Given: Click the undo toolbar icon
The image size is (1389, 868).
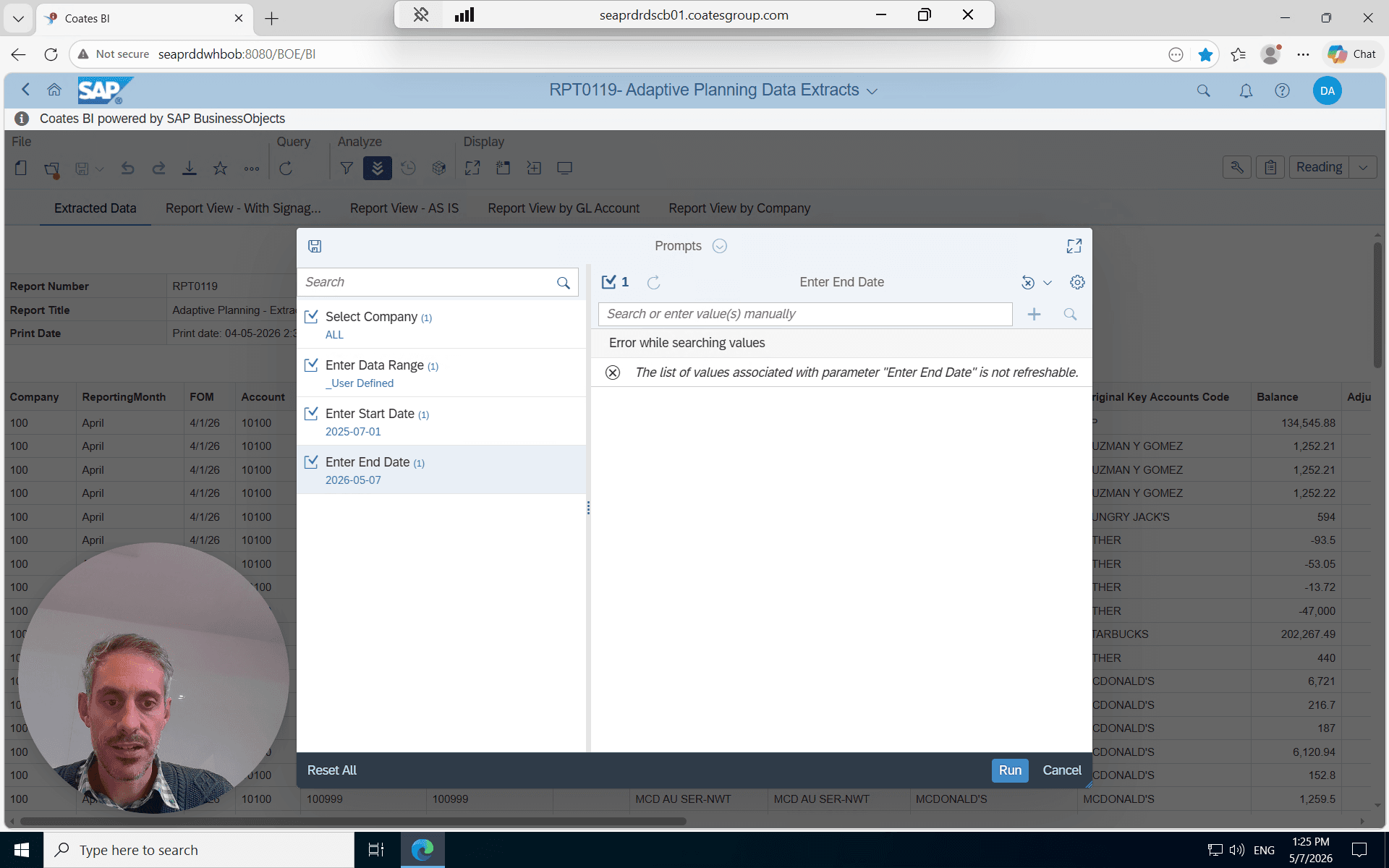Looking at the screenshot, I should [127, 168].
